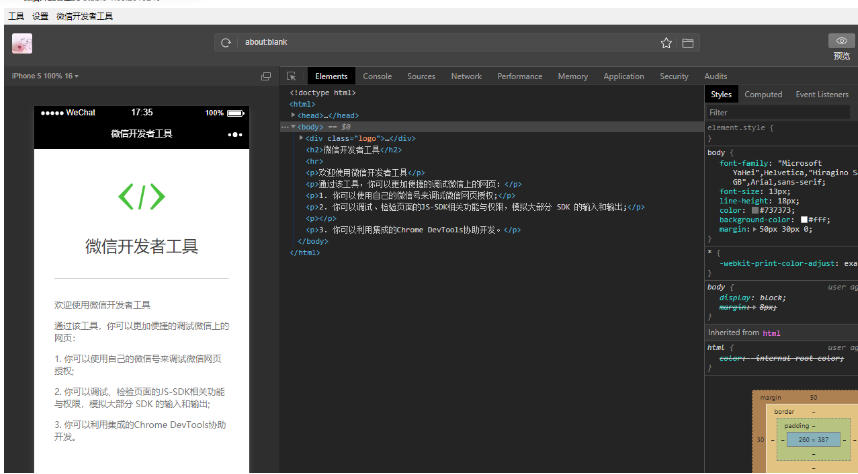
Task: Open the browser window icon beside star
Action: pyautogui.click(x=688, y=43)
